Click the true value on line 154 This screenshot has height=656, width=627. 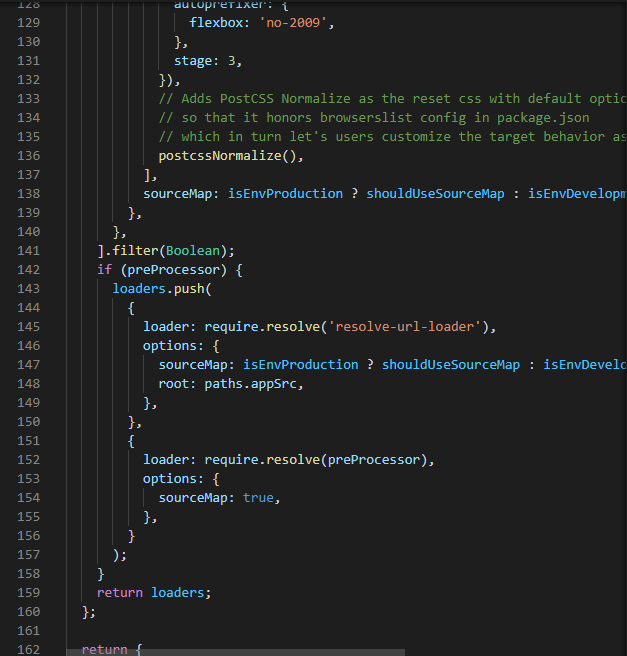tap(258, 498)
